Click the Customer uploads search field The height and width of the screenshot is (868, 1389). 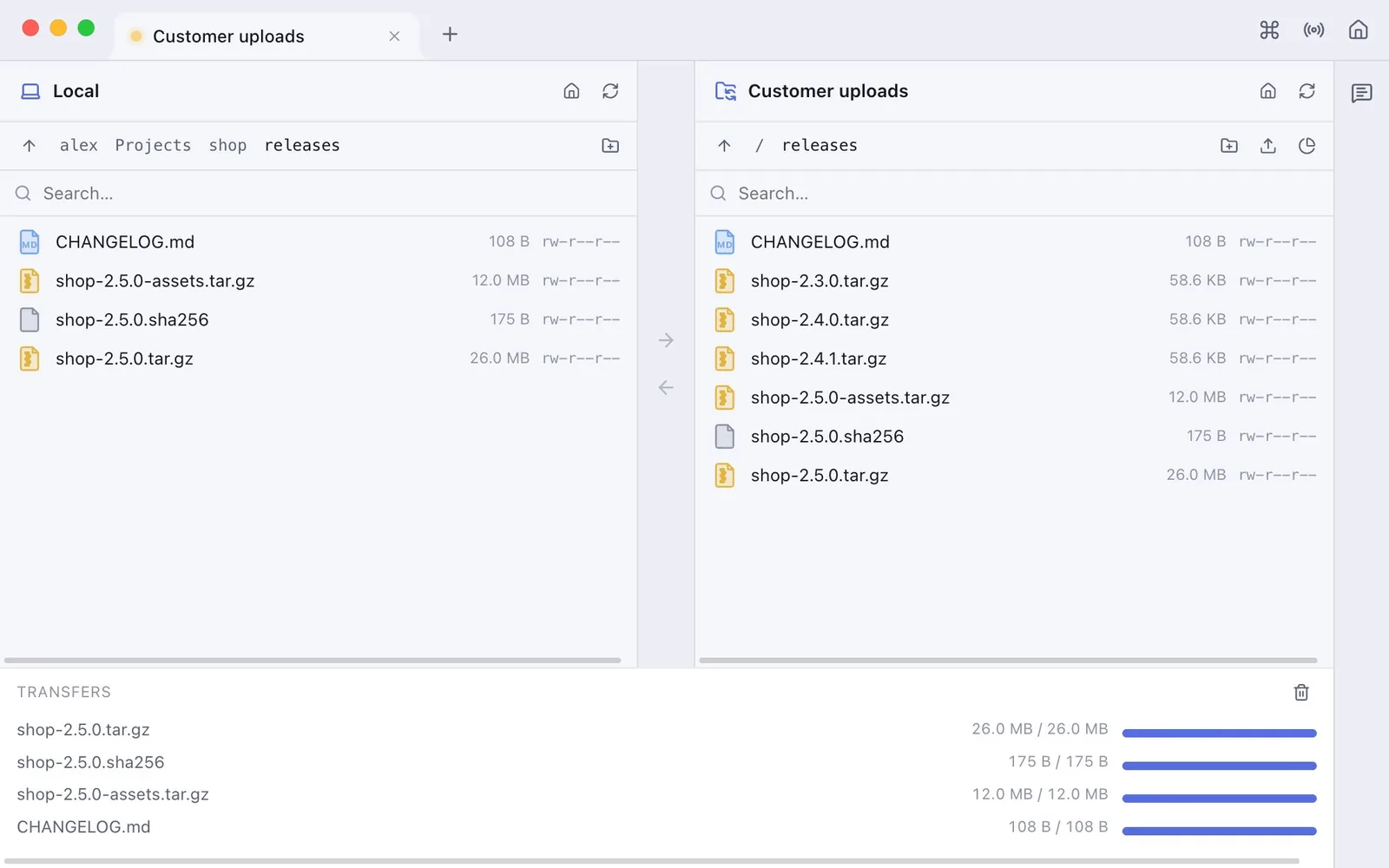coord(1014,194)
